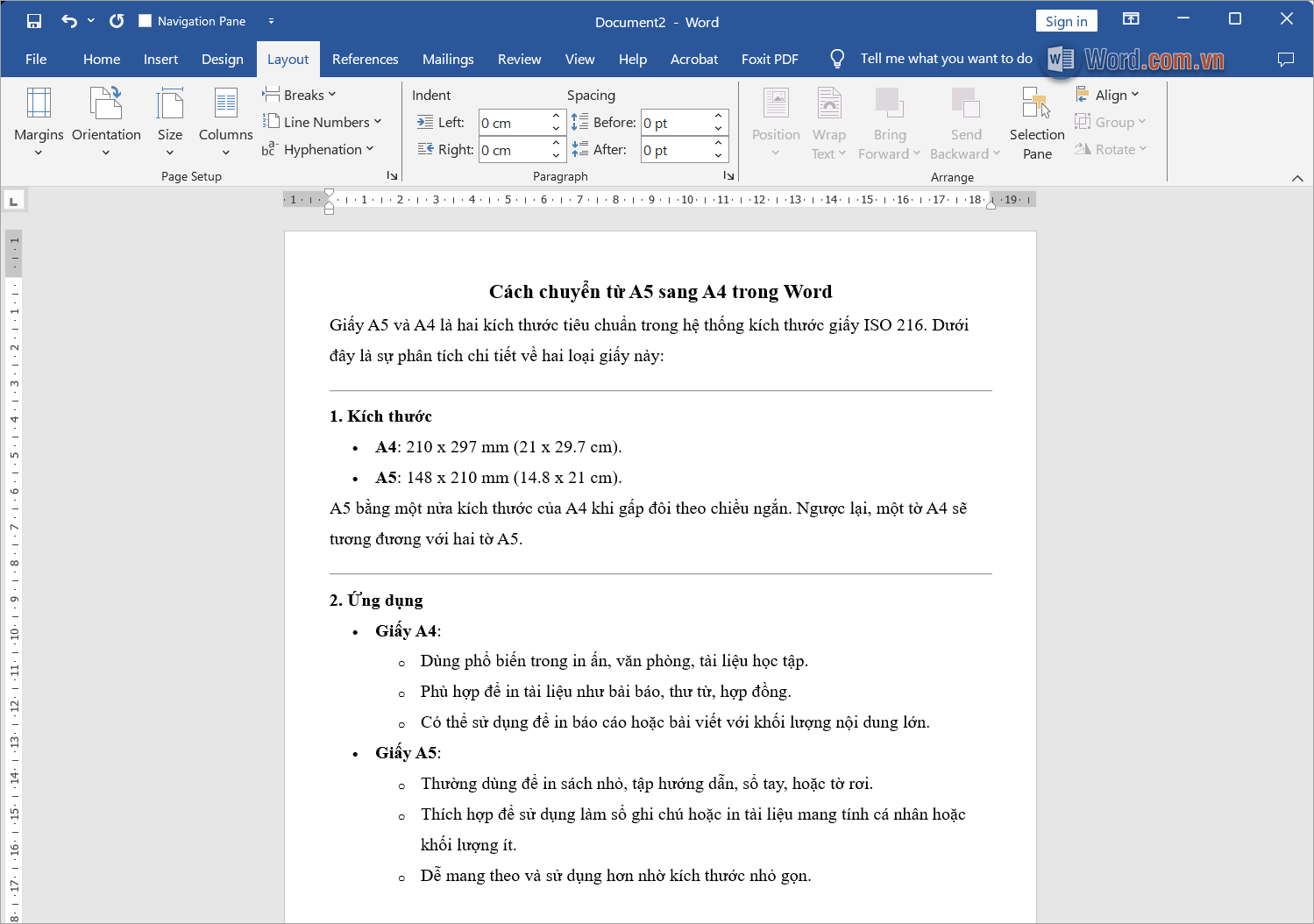
Task: Click the Right indent field
Action: click(514, 150)
